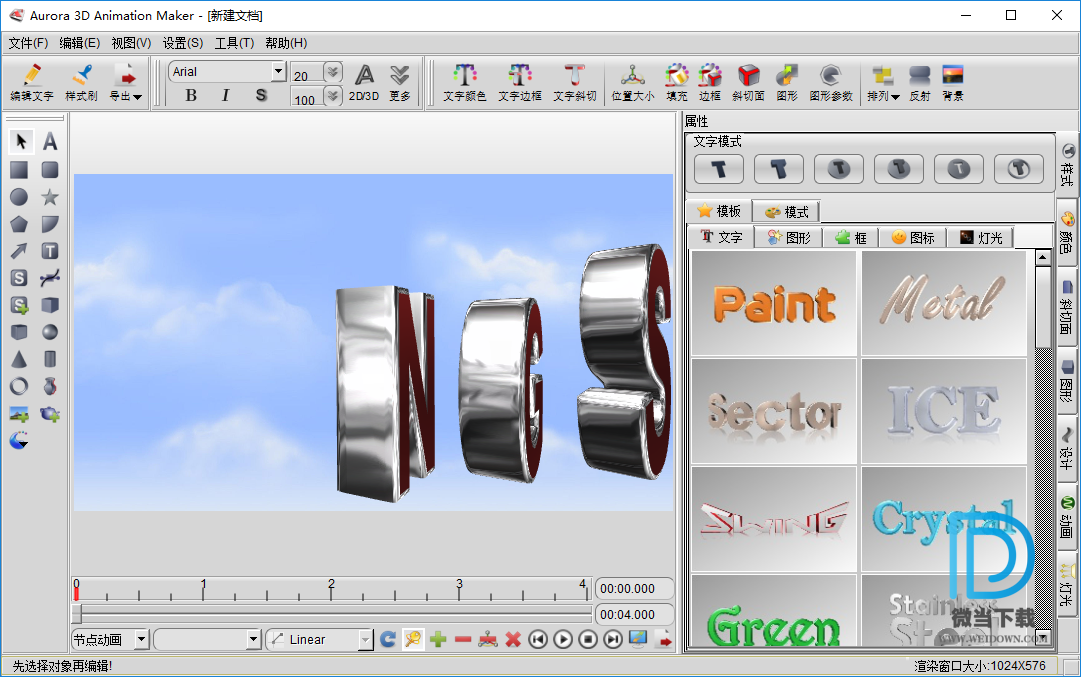Click the play animation button
The height and width of the screenshot is (677, 1081).
pyautogui.click(x=563, y=640)
